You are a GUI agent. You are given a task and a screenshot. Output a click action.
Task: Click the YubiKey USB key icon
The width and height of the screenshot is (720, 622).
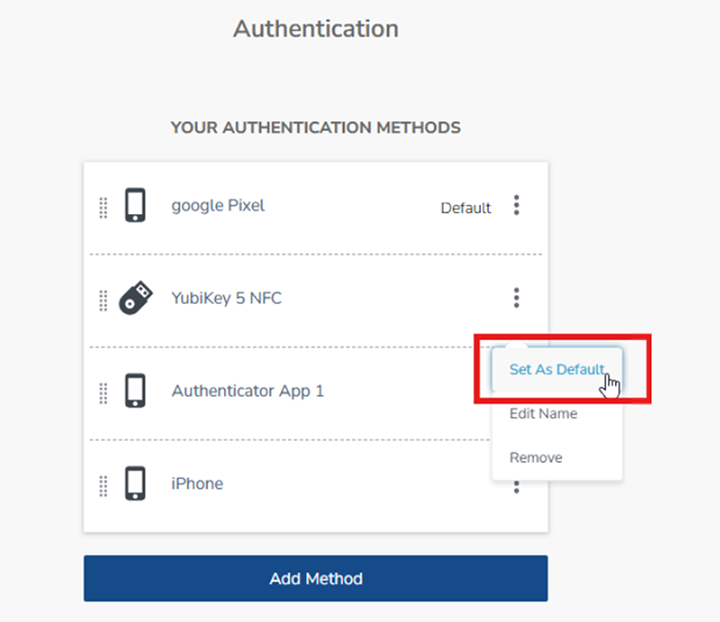136,298
